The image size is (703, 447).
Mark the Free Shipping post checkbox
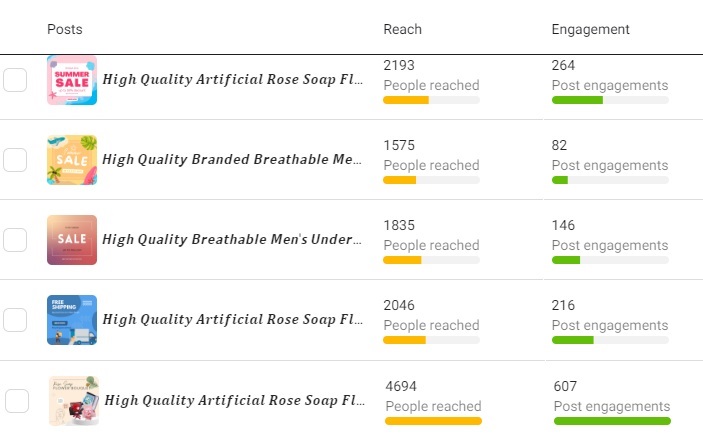(x=15, y=320)
